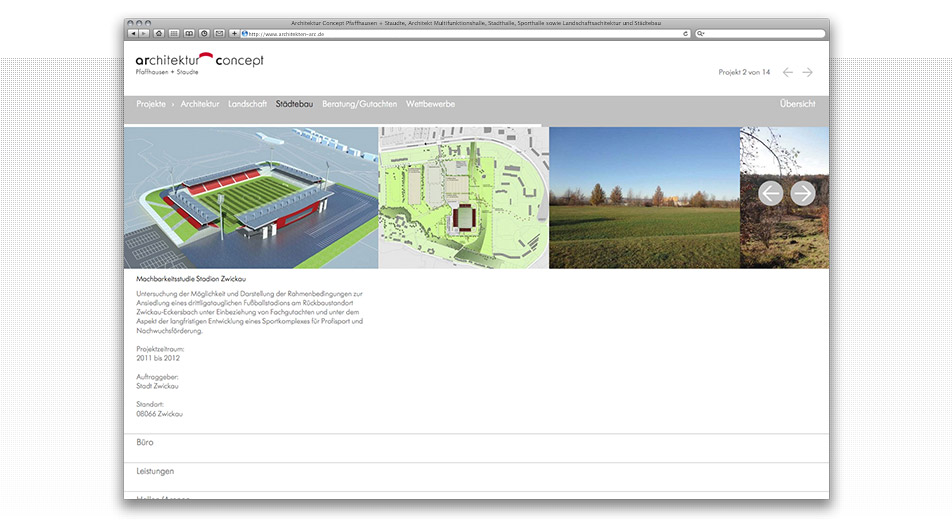Open the Top Sites grid icon
Image resolution: width=952 pixels, height=530 pixels.
174,33
